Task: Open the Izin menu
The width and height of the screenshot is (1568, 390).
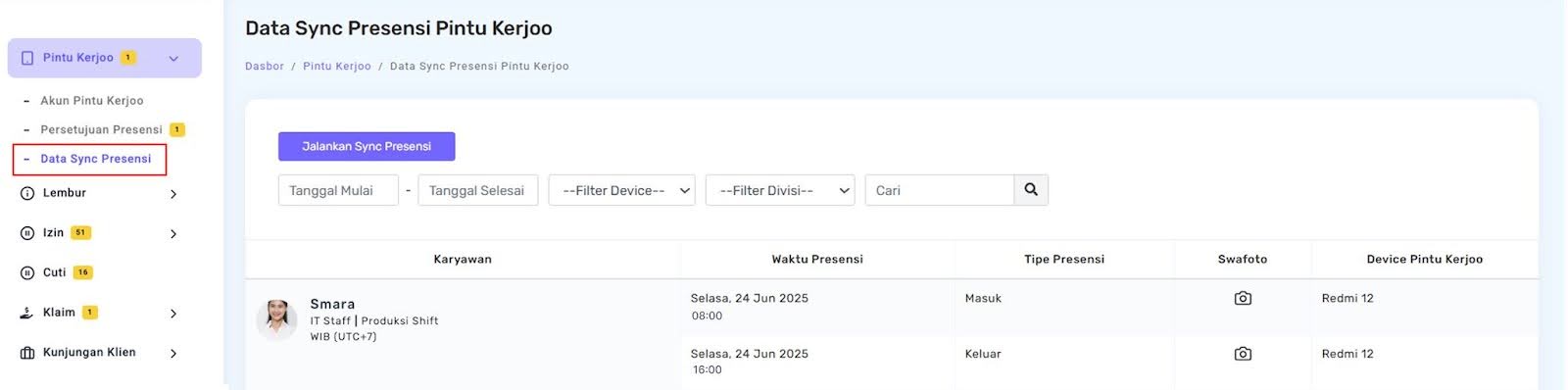Action: pyautogui.click(x=53, y=233)
